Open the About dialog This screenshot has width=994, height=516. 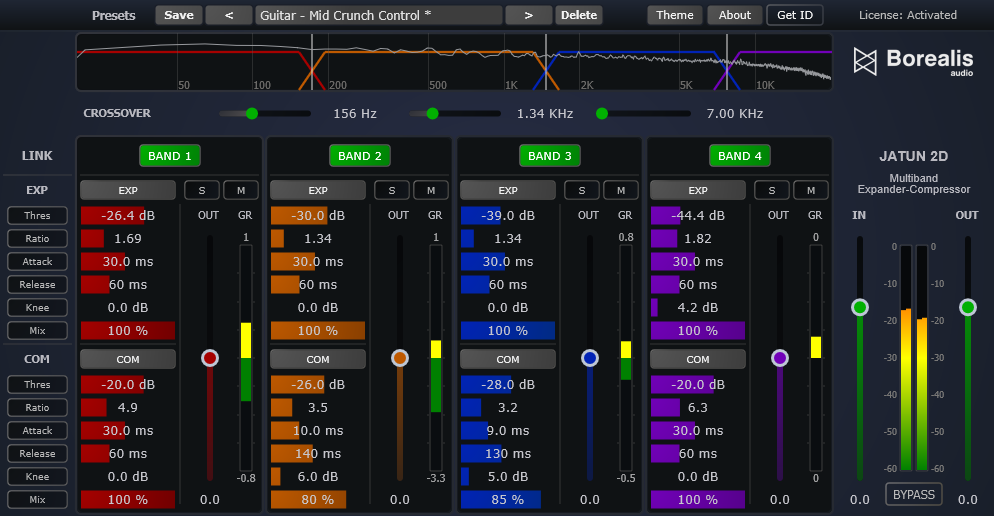734,15
